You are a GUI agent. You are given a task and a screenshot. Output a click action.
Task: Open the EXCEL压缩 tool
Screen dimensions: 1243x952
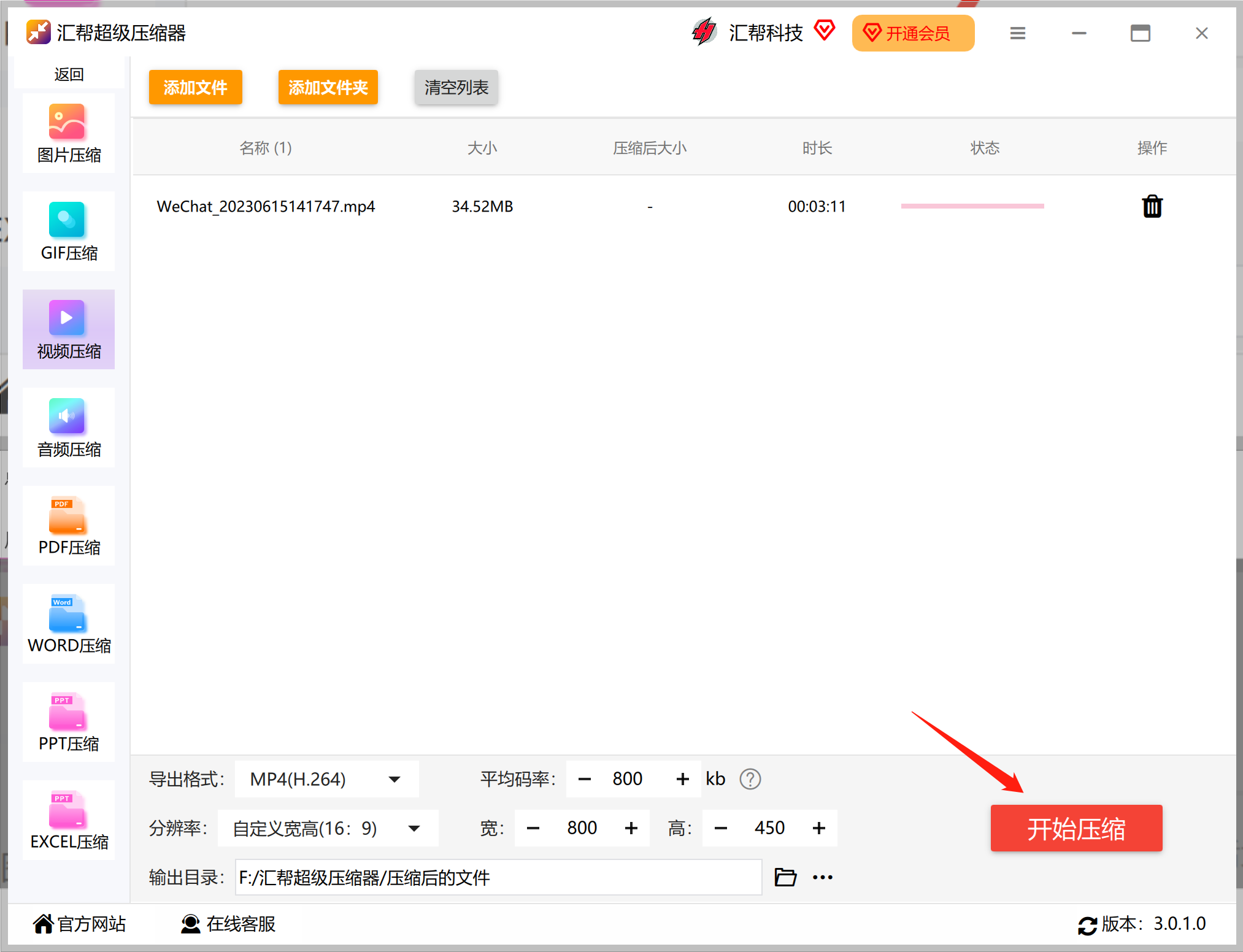69,821
